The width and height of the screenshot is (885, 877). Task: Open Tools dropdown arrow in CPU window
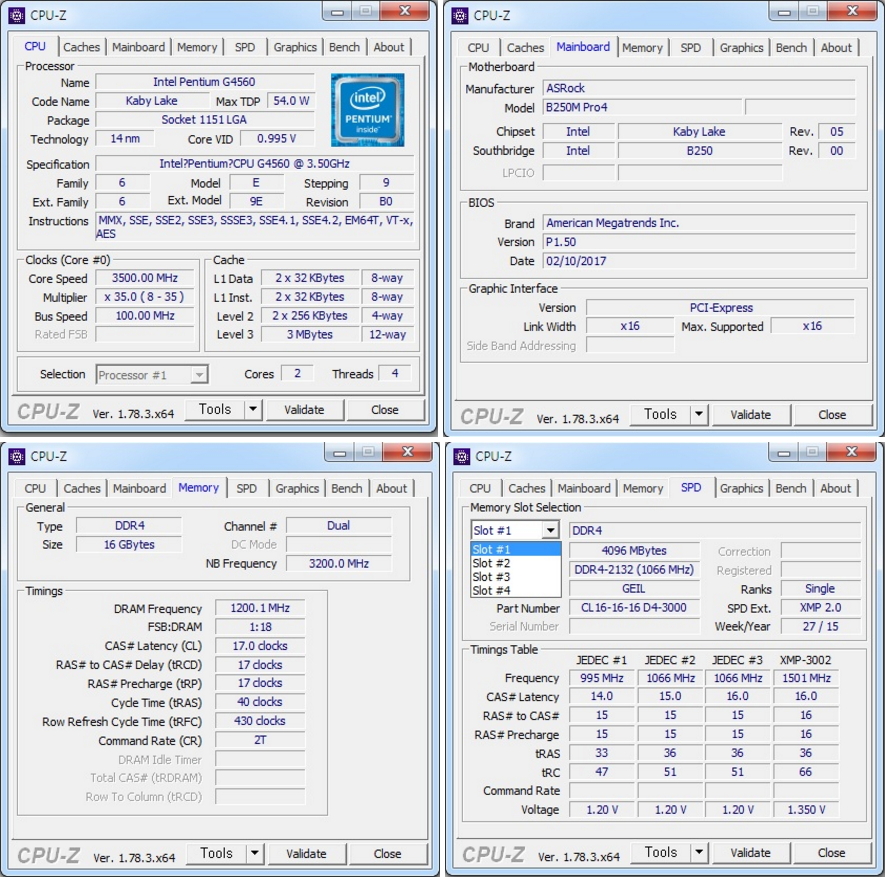(253, 409)
